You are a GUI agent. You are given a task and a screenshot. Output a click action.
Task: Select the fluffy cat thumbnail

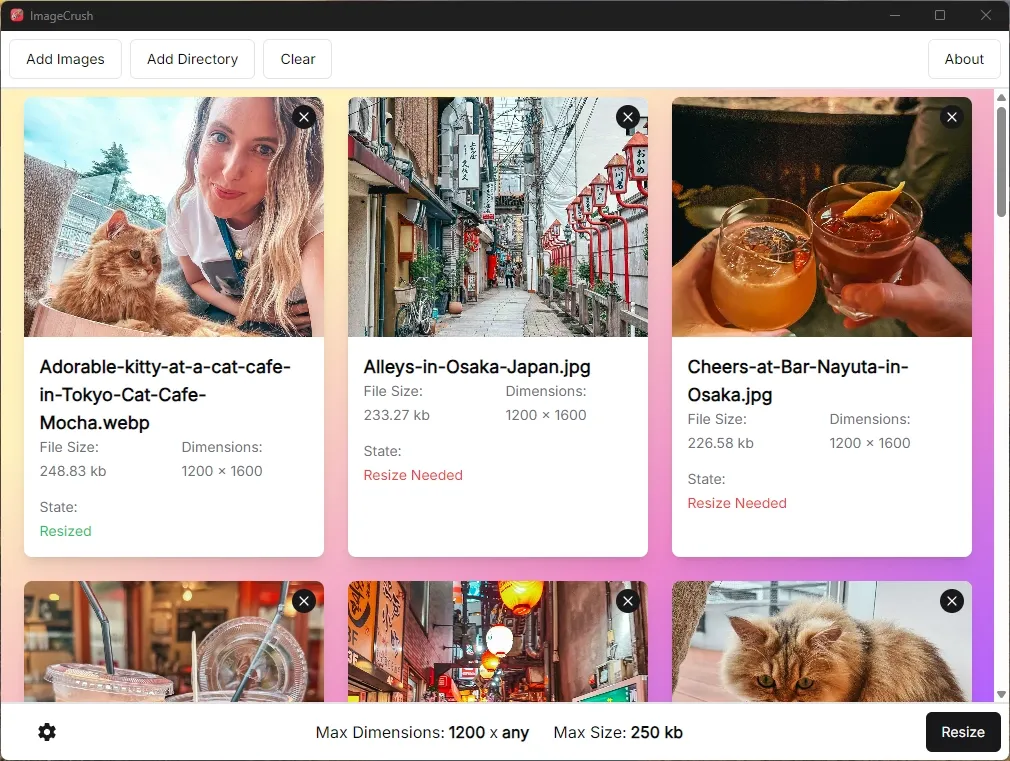click(x=822, y=641)
